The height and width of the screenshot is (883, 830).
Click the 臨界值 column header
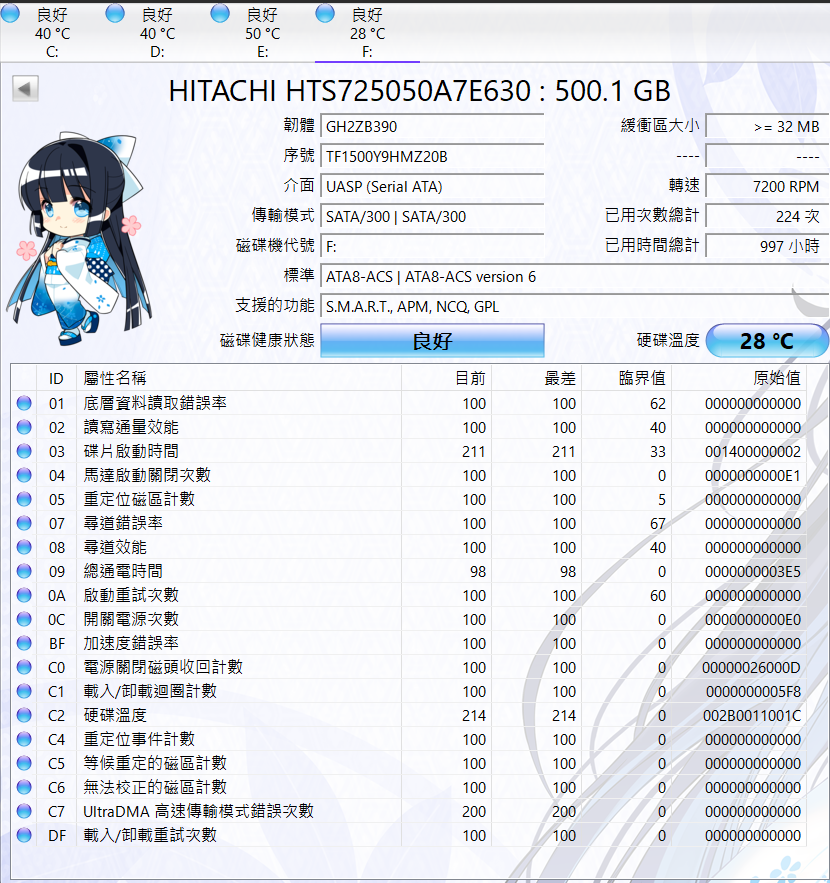point(627,378)
